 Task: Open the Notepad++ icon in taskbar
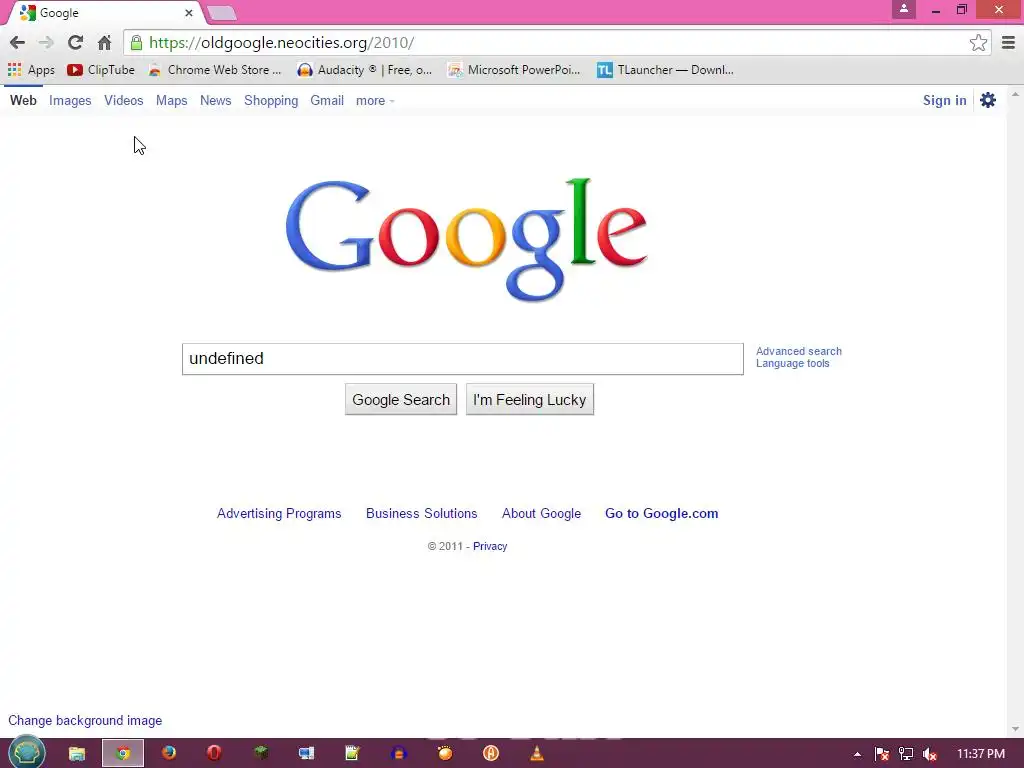click(x=353, y=753)
